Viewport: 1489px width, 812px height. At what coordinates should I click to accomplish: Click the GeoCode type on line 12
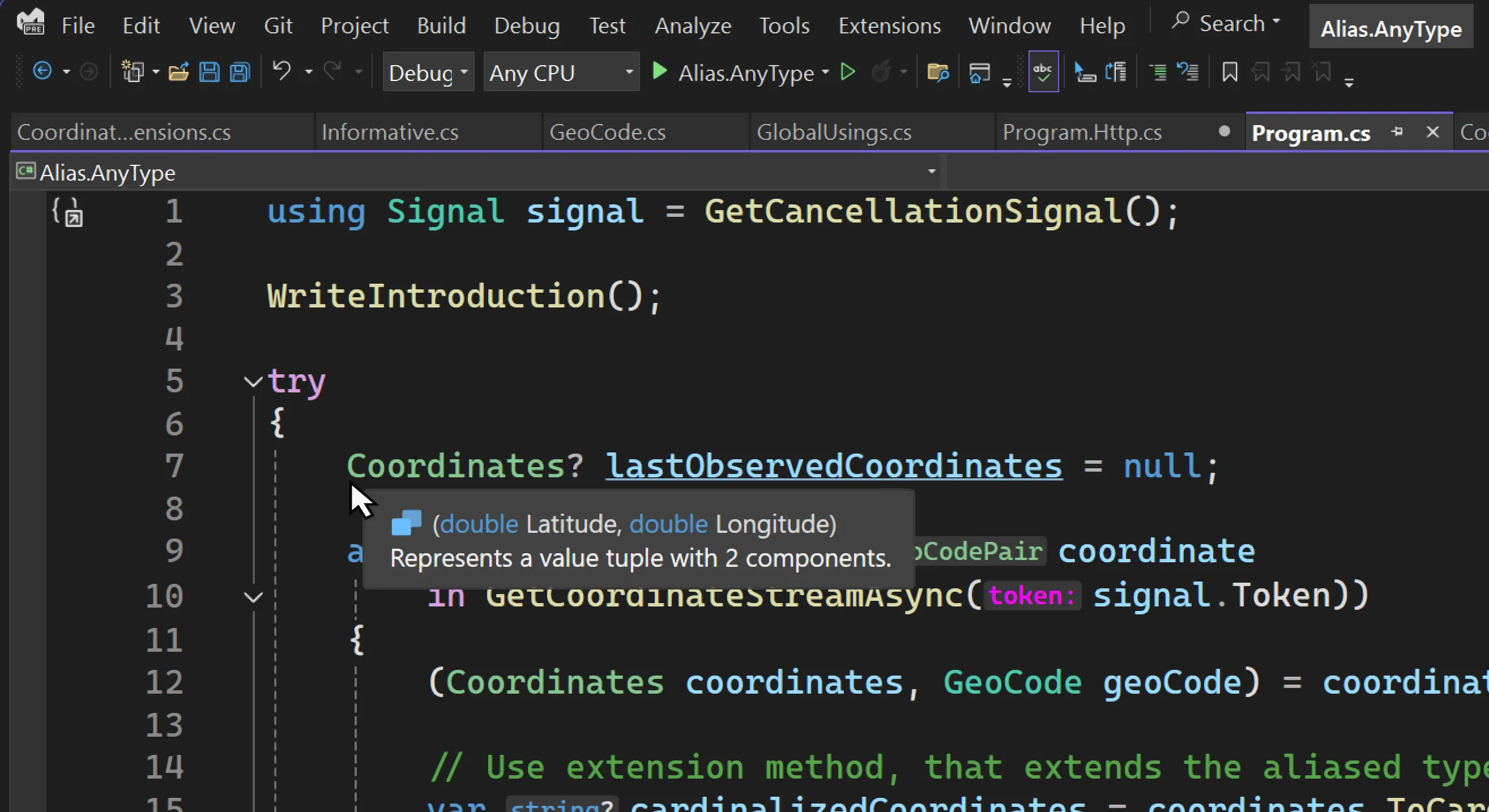tap(1012, 682)
